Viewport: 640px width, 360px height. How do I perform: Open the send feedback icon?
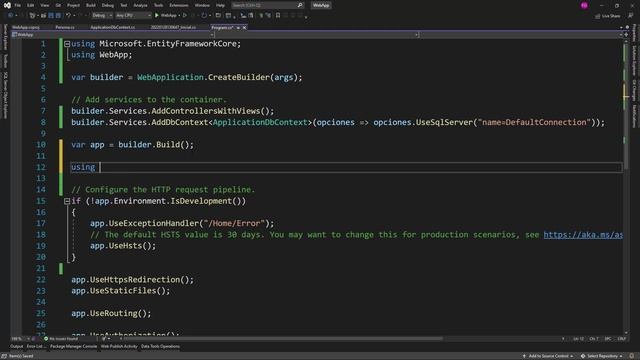tap(631, 16)
